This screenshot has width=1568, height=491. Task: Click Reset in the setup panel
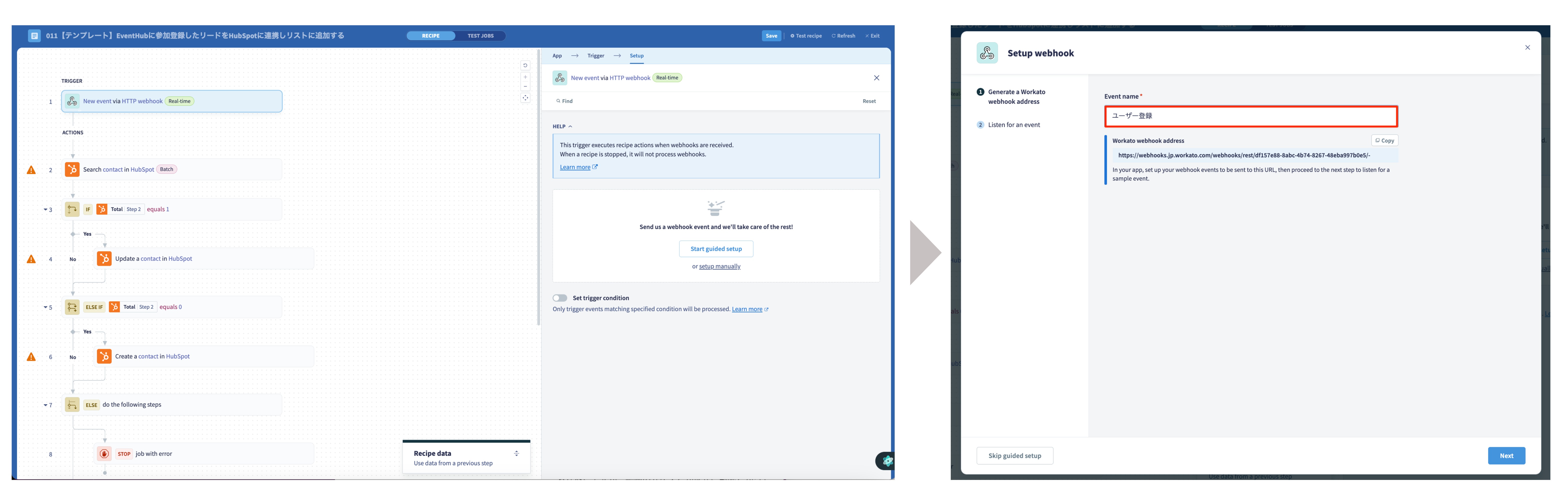[869, 101]
